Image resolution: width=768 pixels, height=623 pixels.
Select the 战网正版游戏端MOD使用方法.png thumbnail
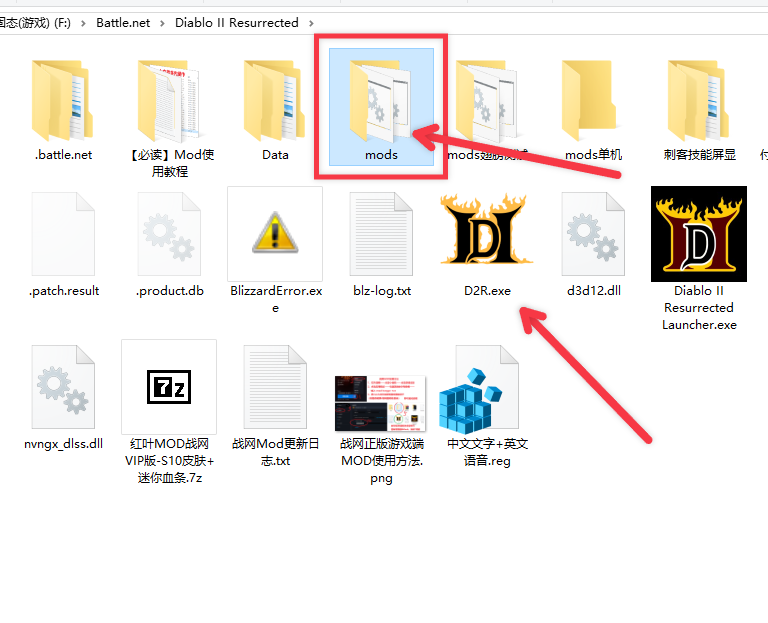coord(381,404)
